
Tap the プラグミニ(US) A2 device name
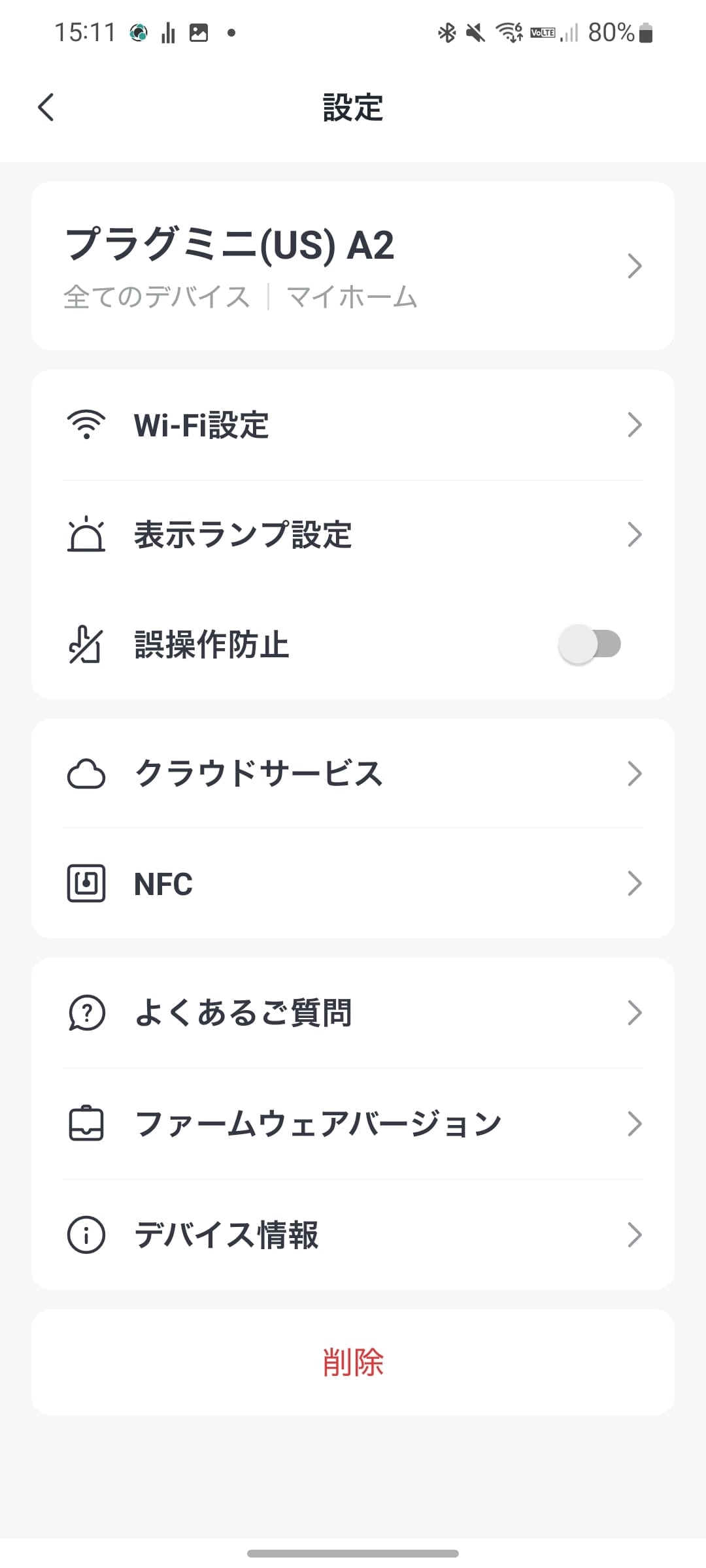click(229, 245)
